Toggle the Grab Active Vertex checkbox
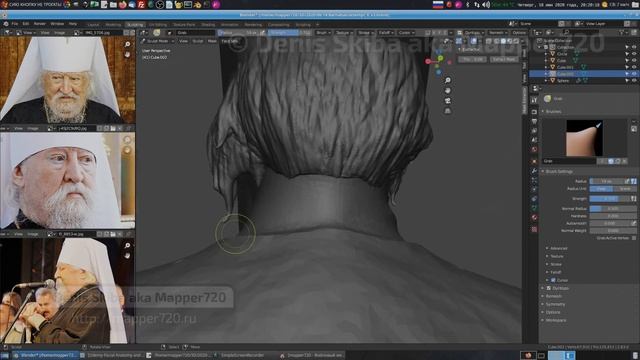The image size is (640, 360). pos(634,238)
